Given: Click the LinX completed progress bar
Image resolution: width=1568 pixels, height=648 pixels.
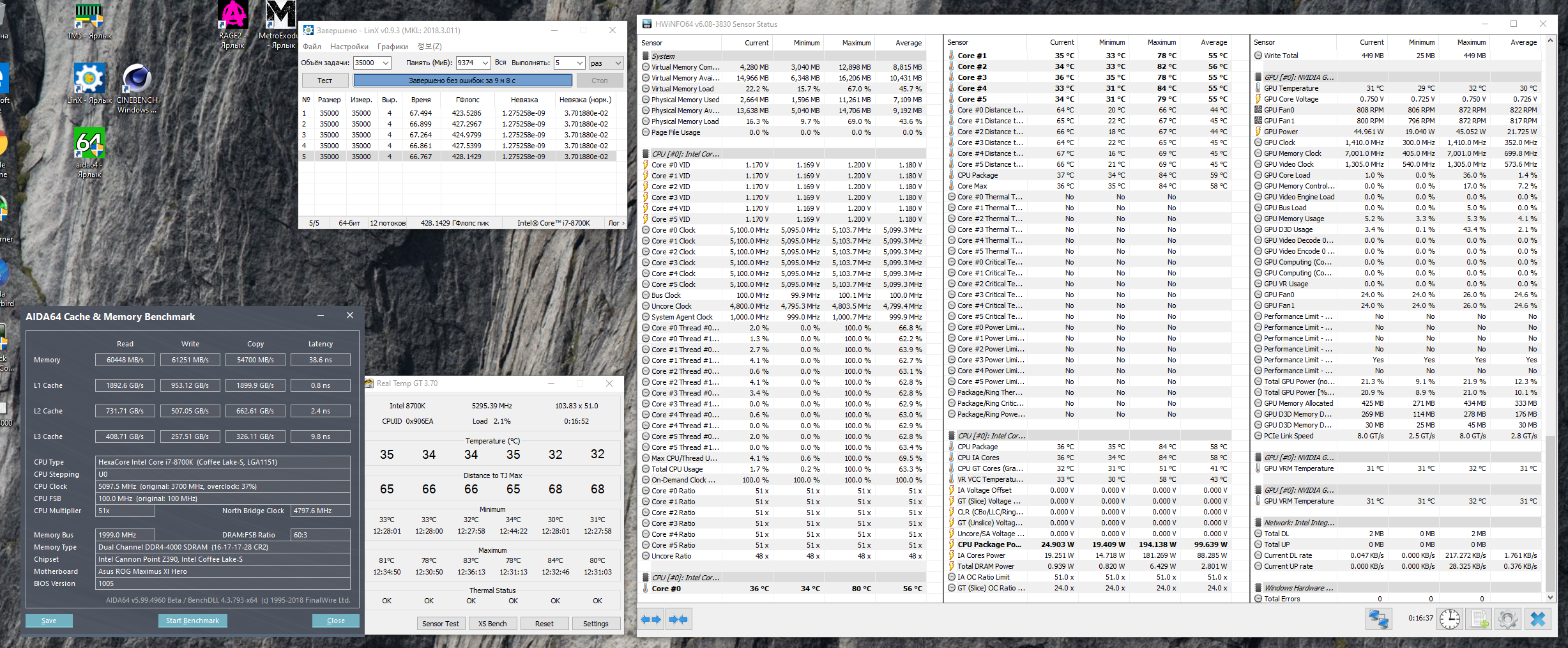Looking at the screenshot, I should click(462, 81).
